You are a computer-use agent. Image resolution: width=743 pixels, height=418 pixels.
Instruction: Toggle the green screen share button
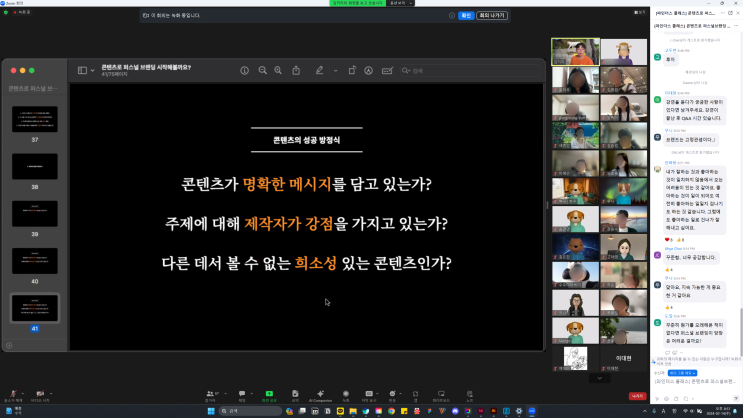point(267,393)
